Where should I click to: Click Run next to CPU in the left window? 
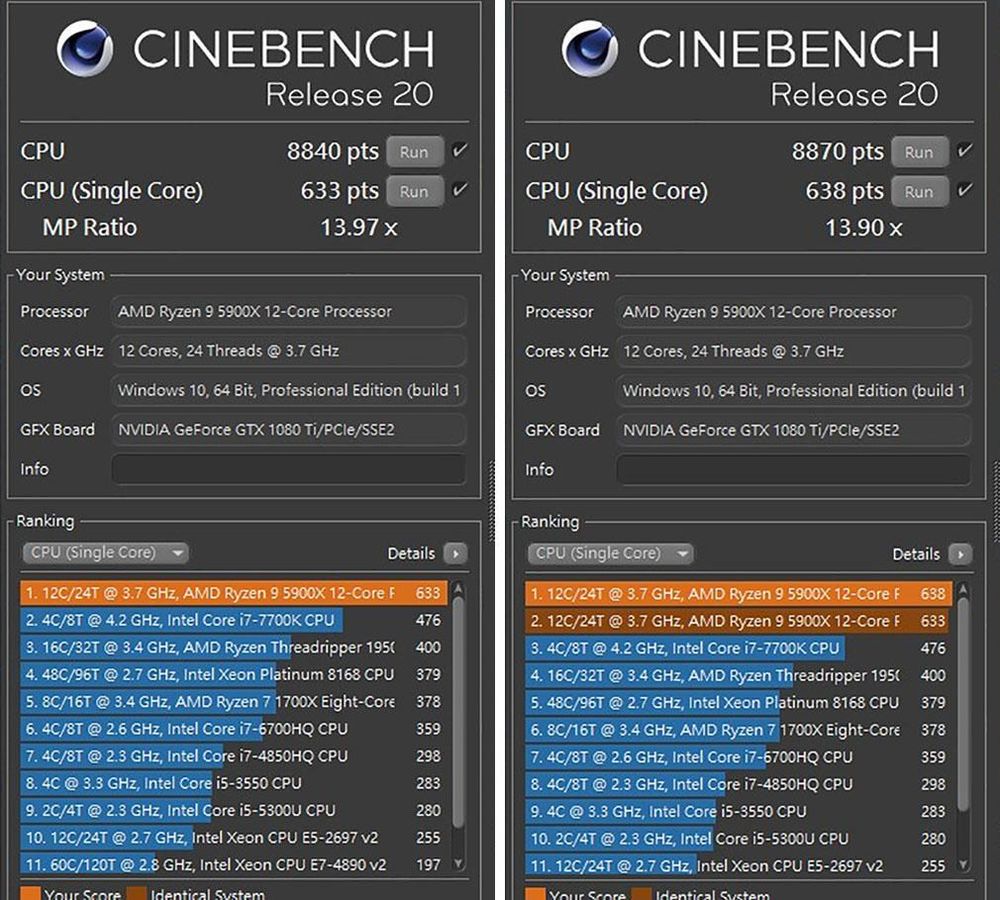[x=415, y=151]
